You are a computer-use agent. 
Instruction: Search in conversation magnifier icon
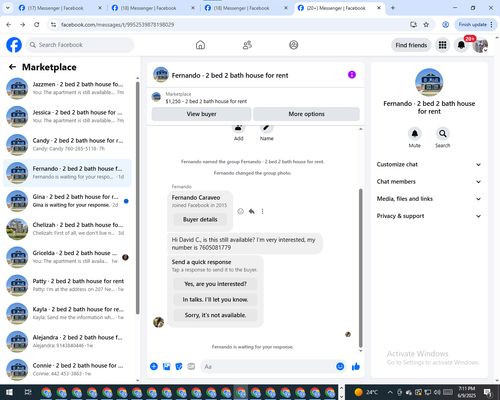click(443, 134)
